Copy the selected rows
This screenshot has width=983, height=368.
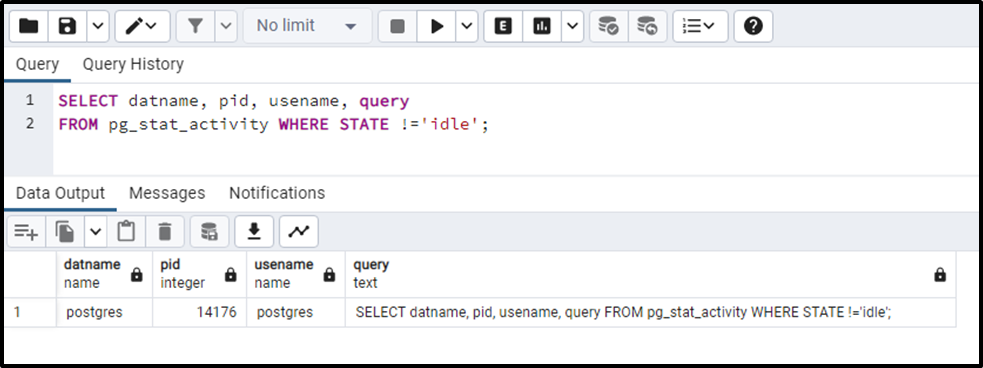coord(65,232)
